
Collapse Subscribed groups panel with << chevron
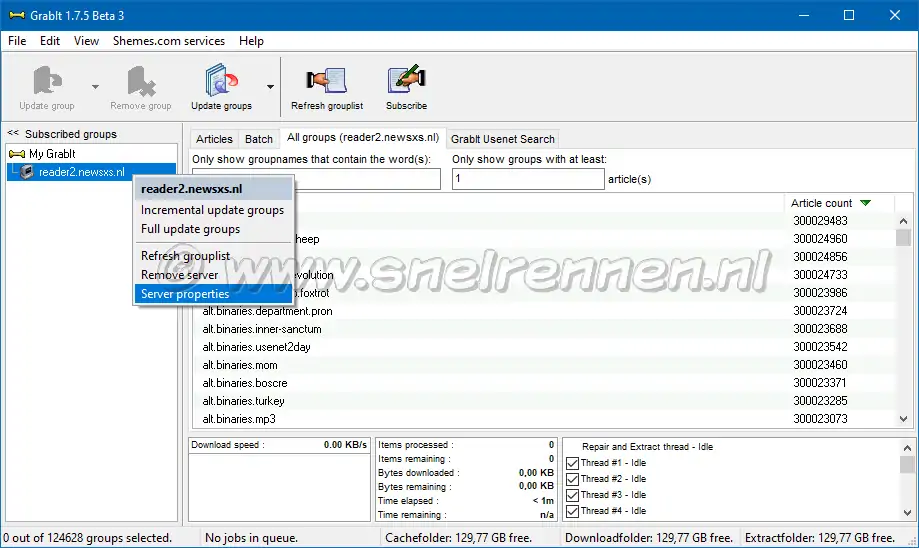(x=13, y=133)
